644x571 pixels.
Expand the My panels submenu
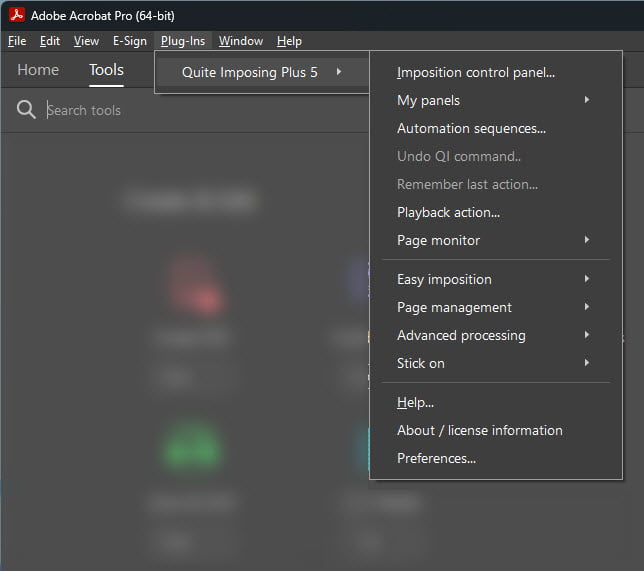click(496, 100)
